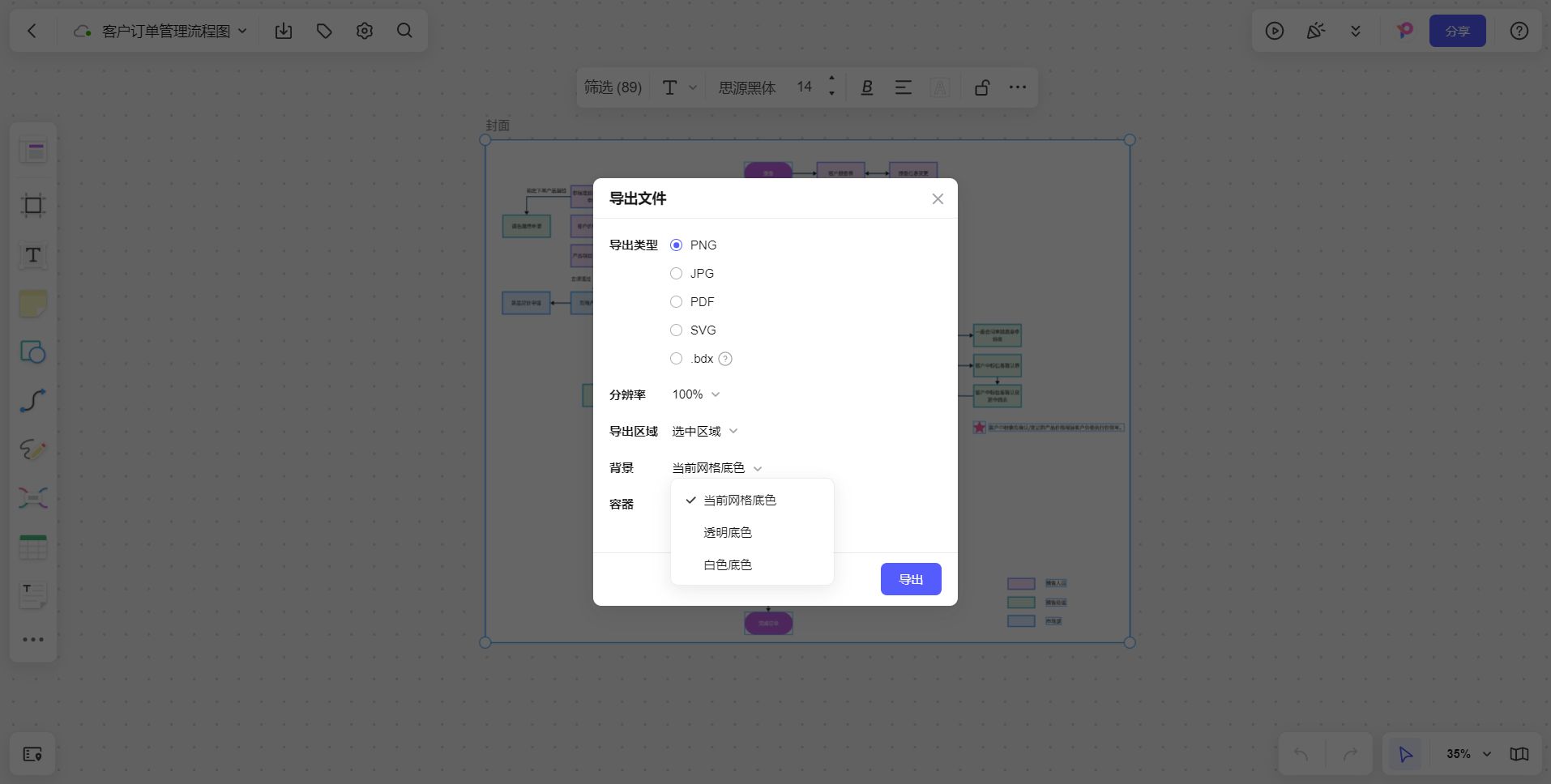Viewport: 1551px width, 784px height.
Task: Open the Shapes tool
Action: pos(33,352)
